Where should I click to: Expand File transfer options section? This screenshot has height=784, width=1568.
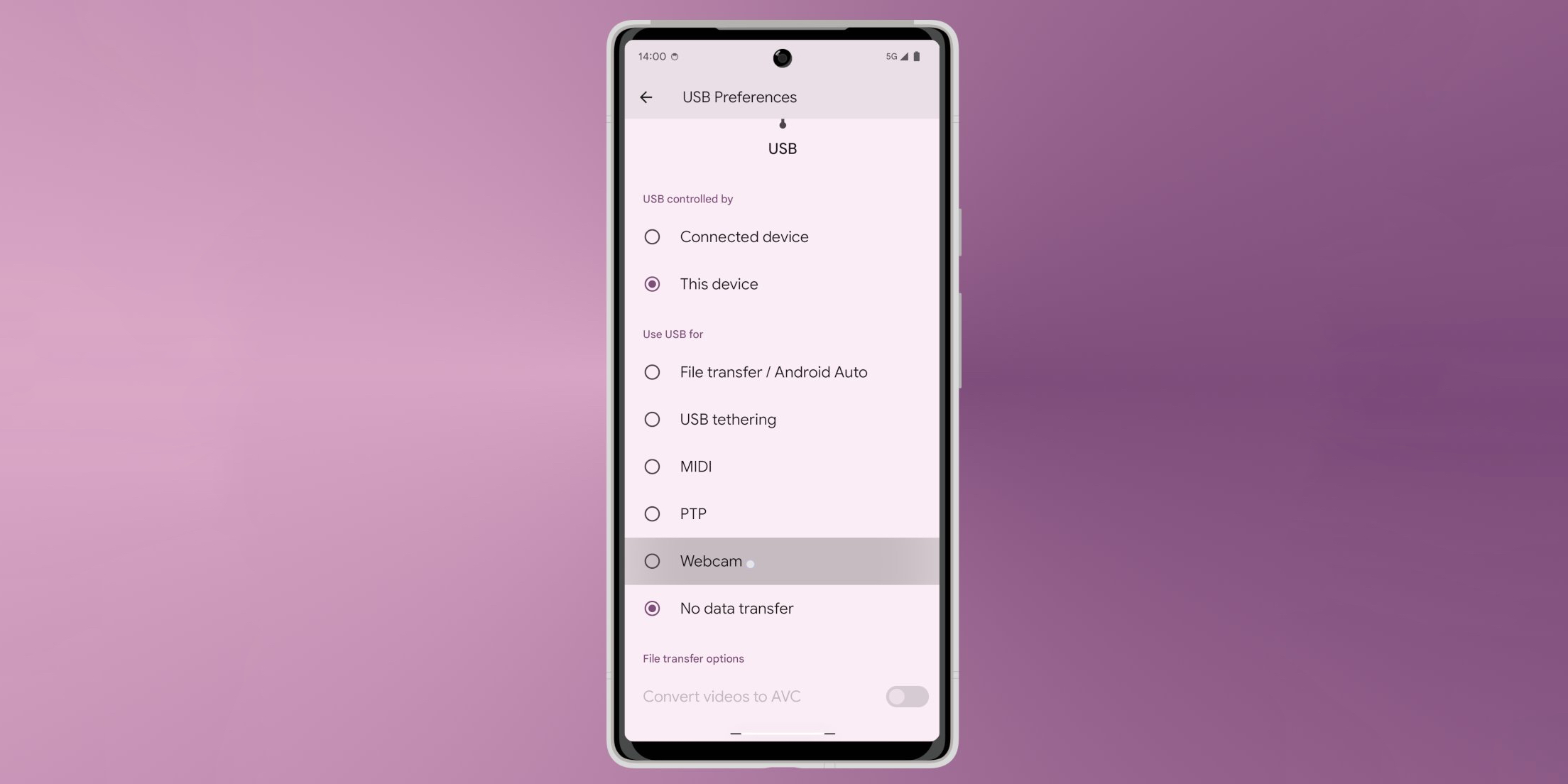pyautogui.click(x=693, y=658)
